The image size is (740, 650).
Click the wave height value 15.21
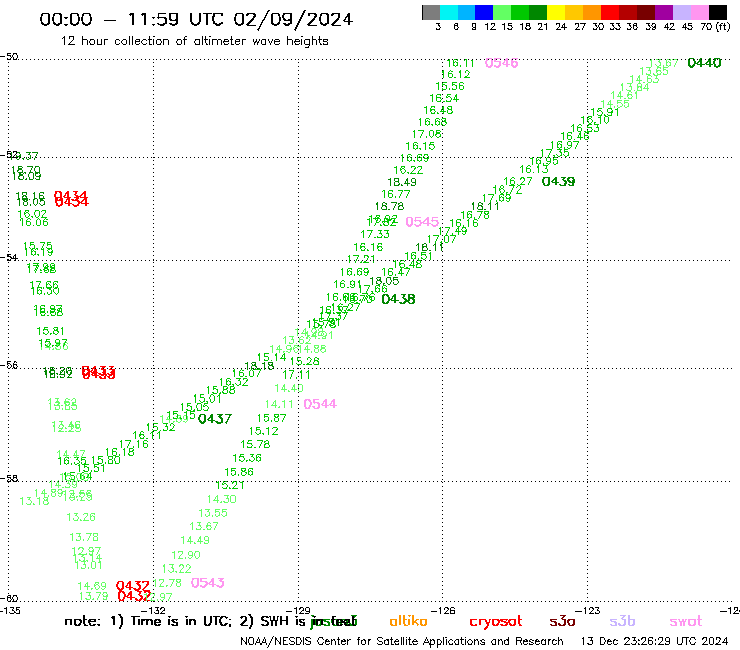(x=230, y=486)
